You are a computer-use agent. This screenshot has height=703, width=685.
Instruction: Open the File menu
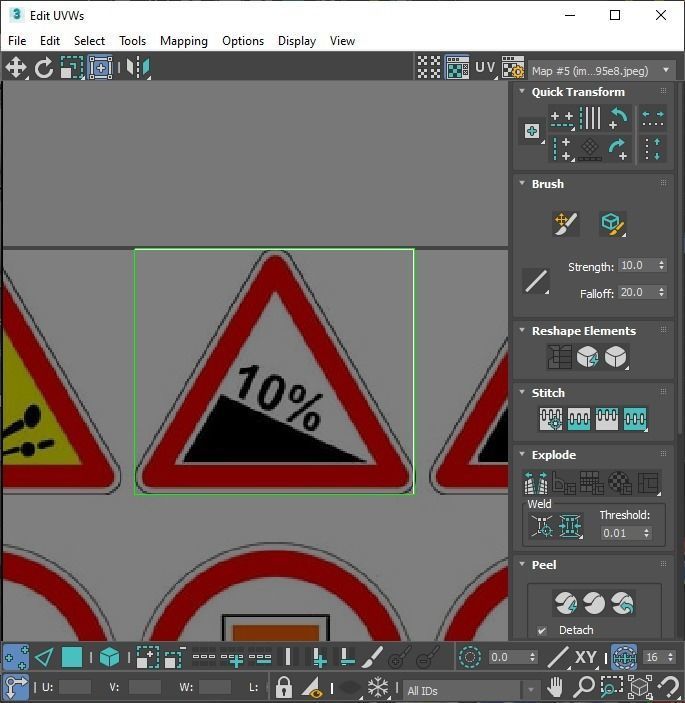click(17, 41)
